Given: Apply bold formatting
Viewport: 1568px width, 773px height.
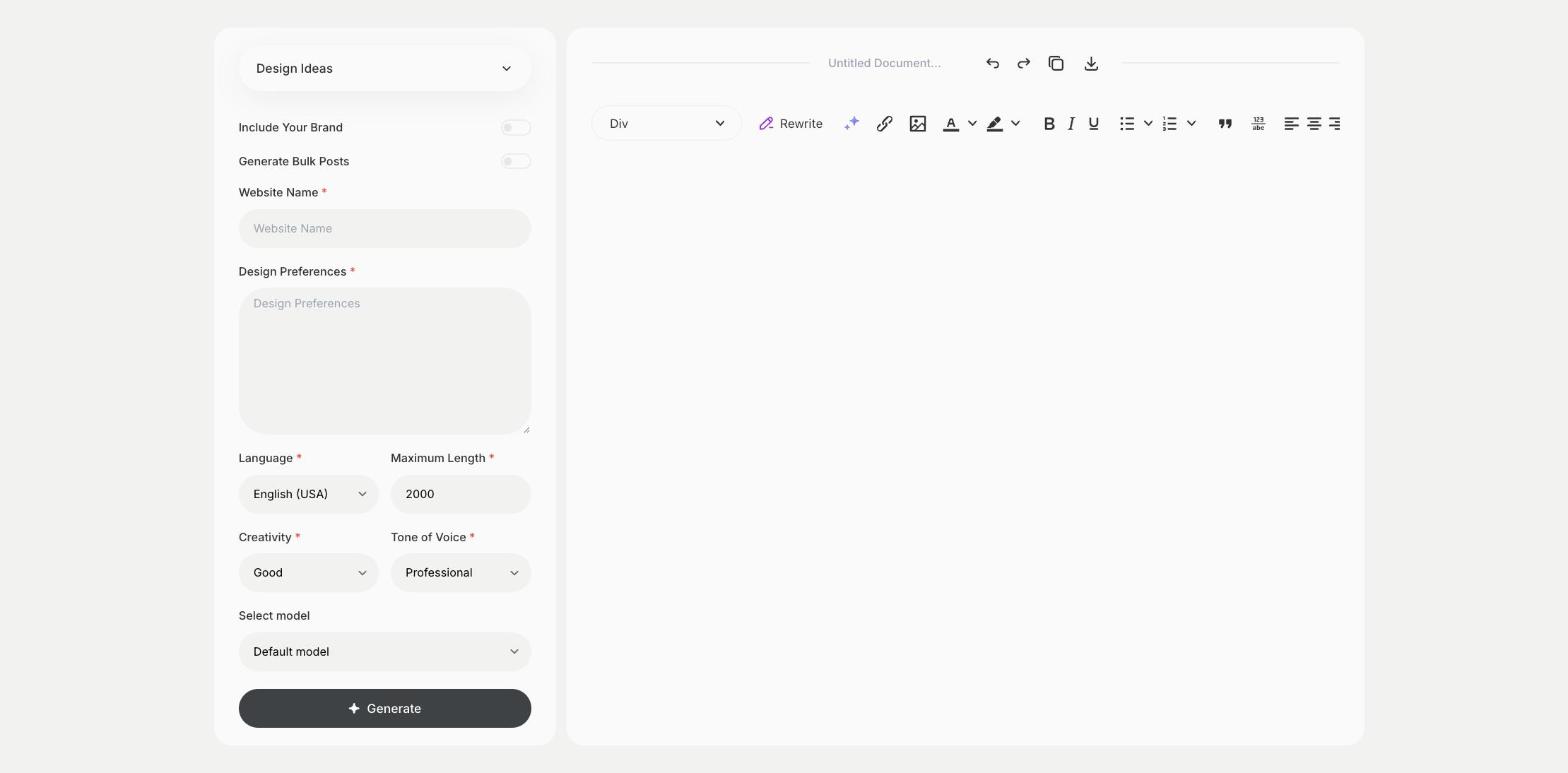Looking at the screenshot, I should [1049, 123].
